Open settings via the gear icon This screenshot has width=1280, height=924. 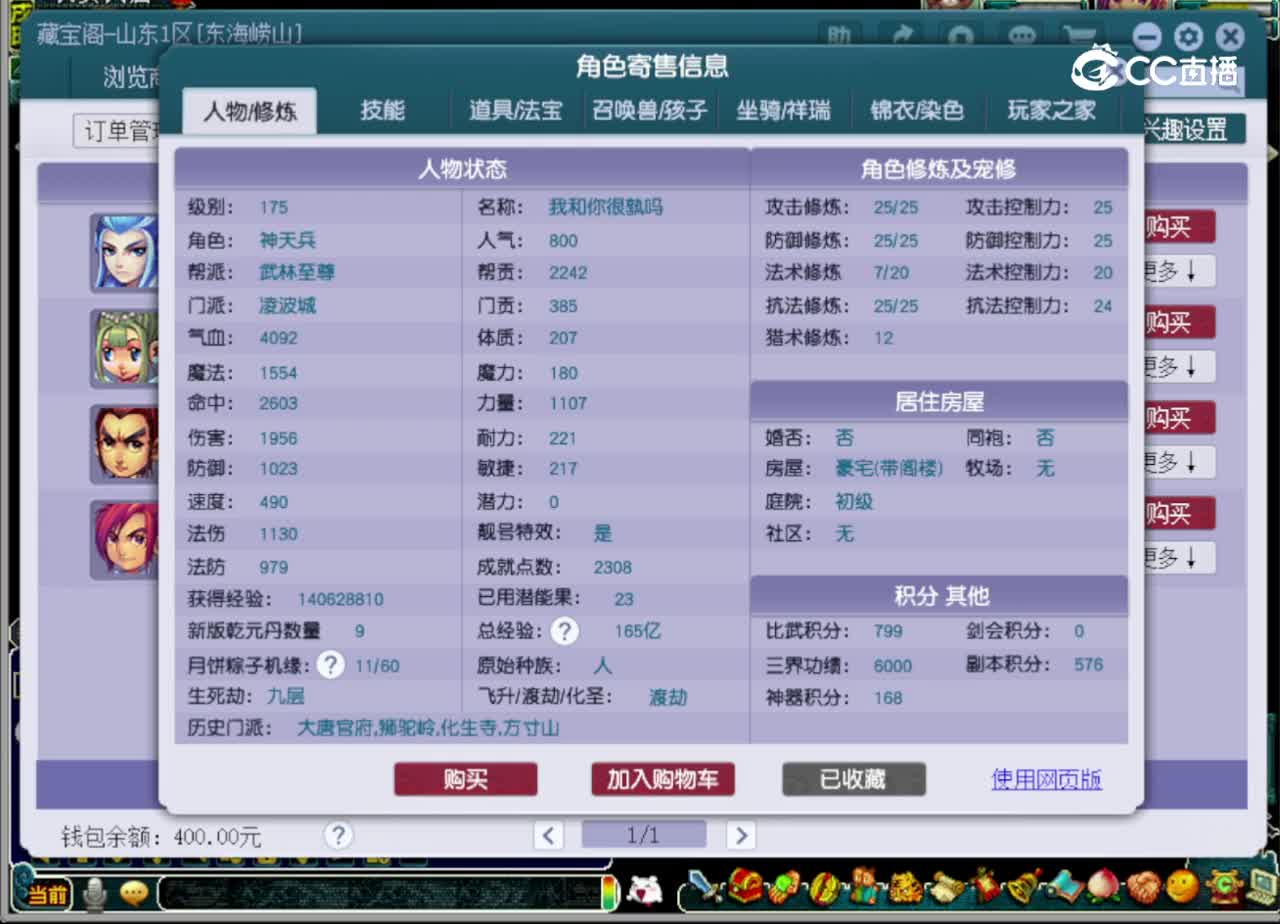[1187, 36]
